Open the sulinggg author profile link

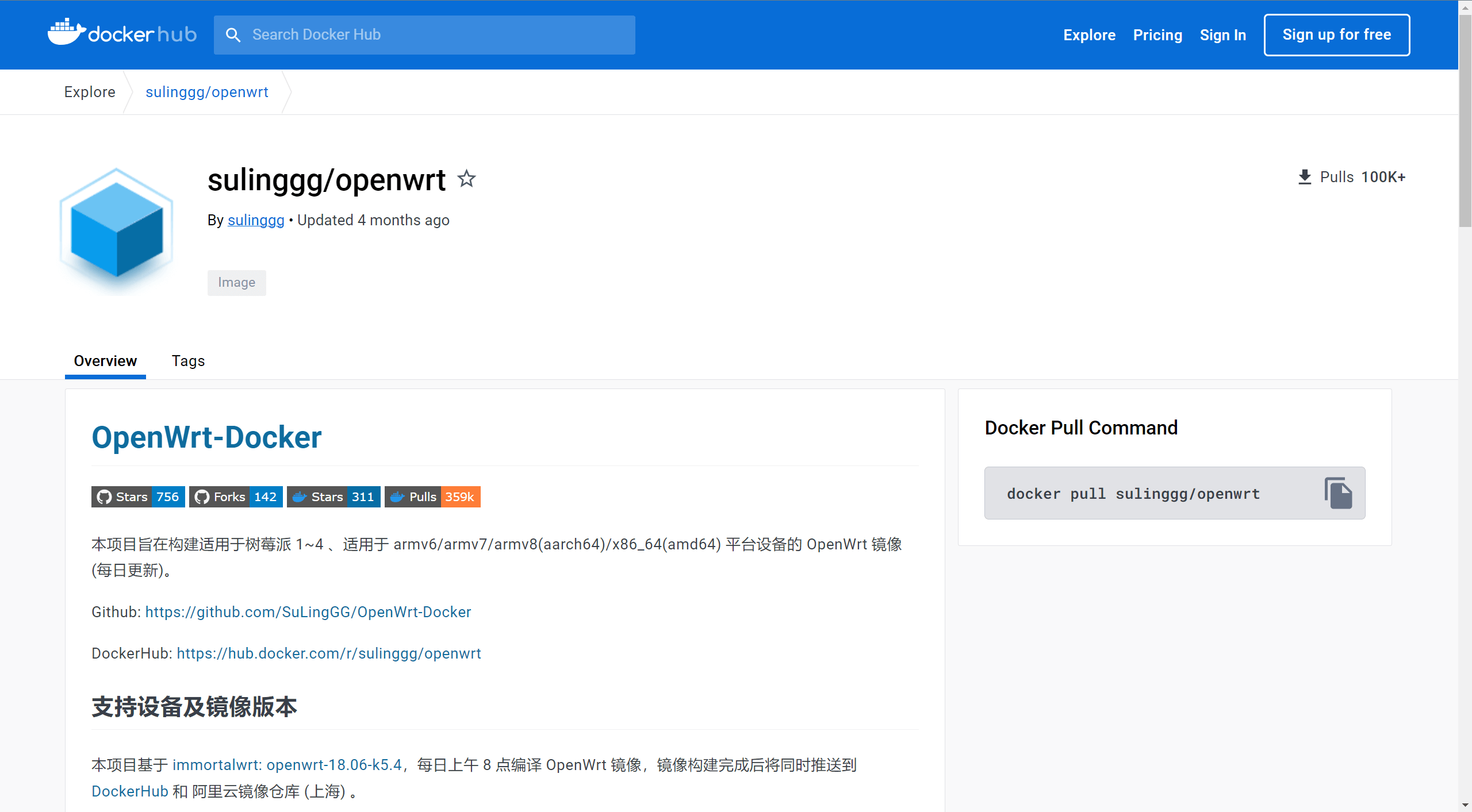coord(256,220)
